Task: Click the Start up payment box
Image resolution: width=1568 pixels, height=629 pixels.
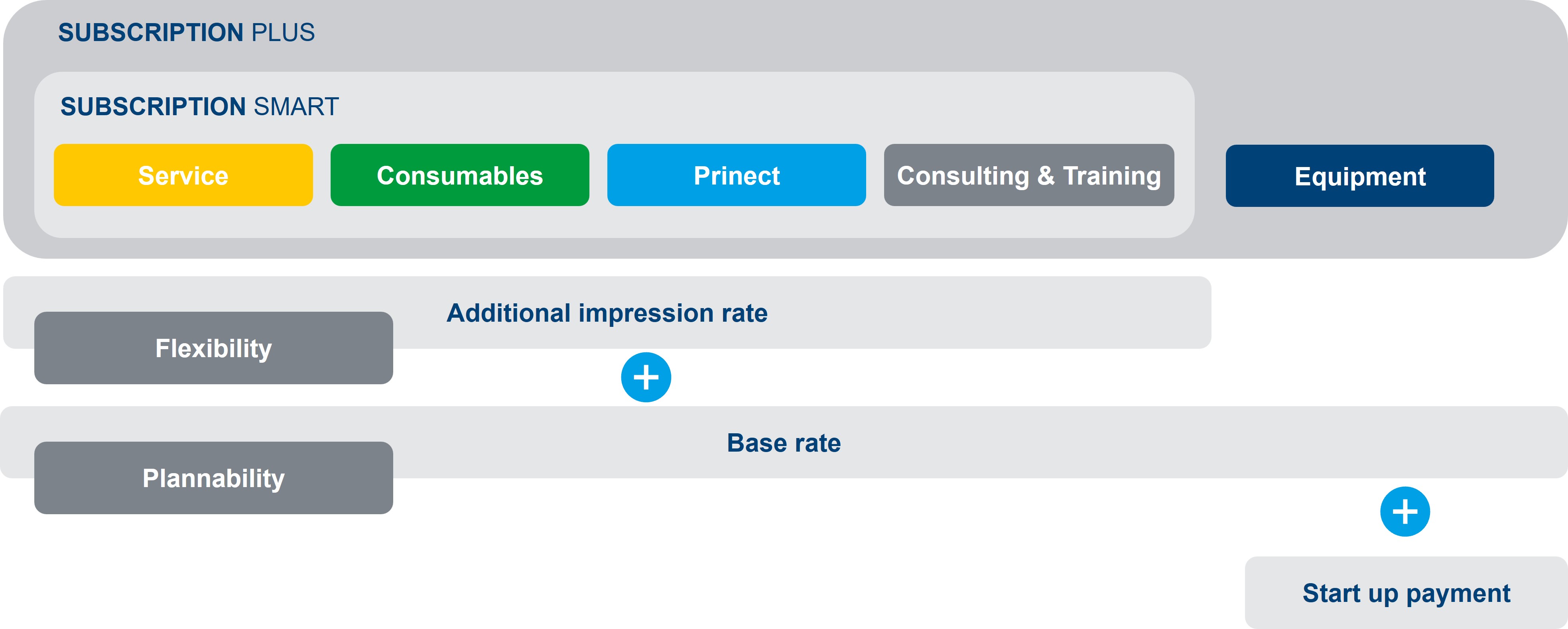Action: pos(1406,592)
